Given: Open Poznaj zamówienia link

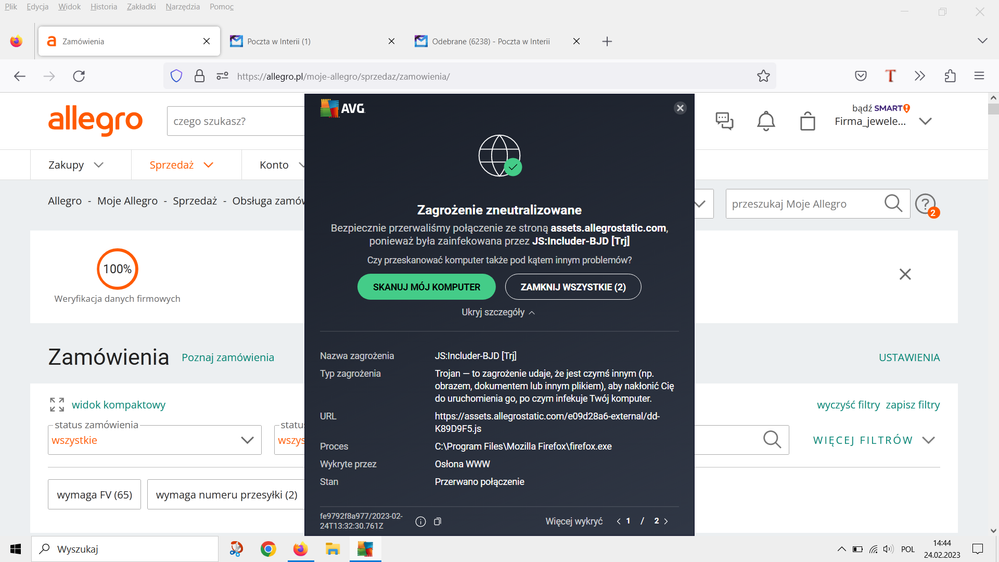Looking at the screenshot, I should click(228, 357).
